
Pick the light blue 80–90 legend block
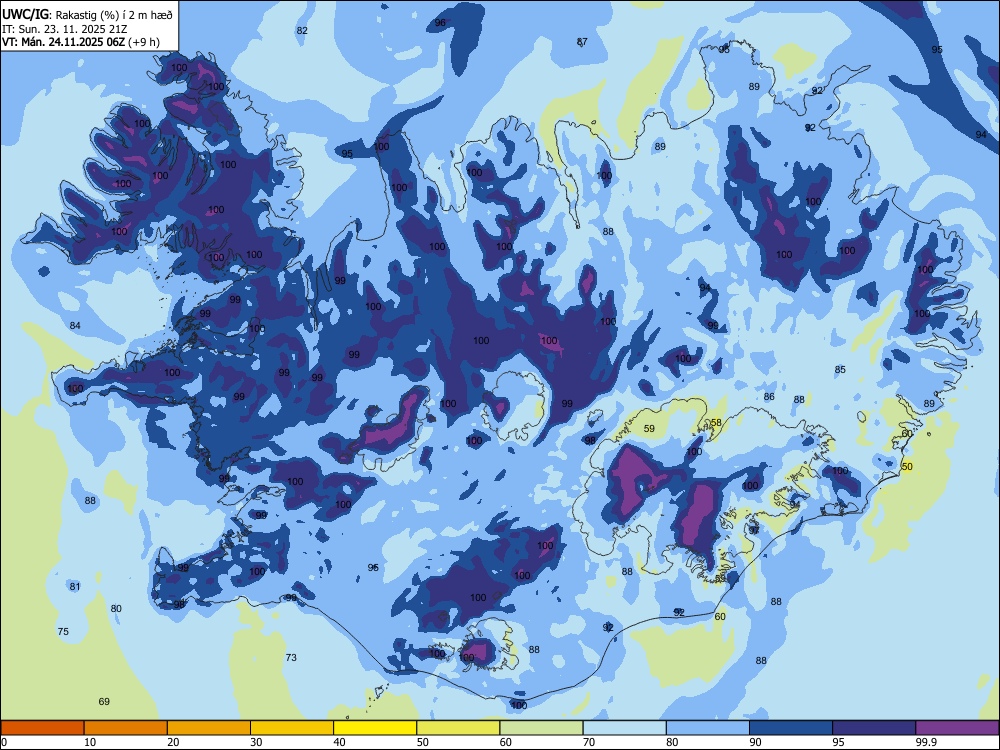(708, 728)
